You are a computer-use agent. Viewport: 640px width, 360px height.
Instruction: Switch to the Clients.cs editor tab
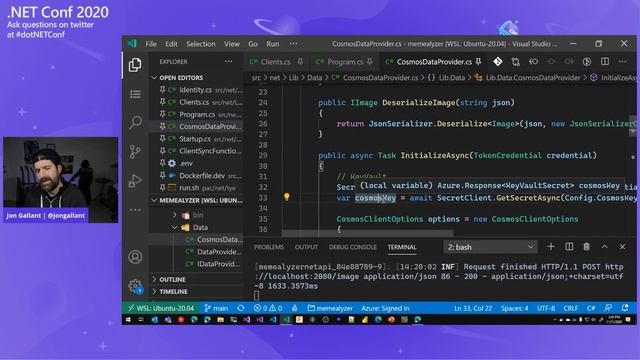276,62
